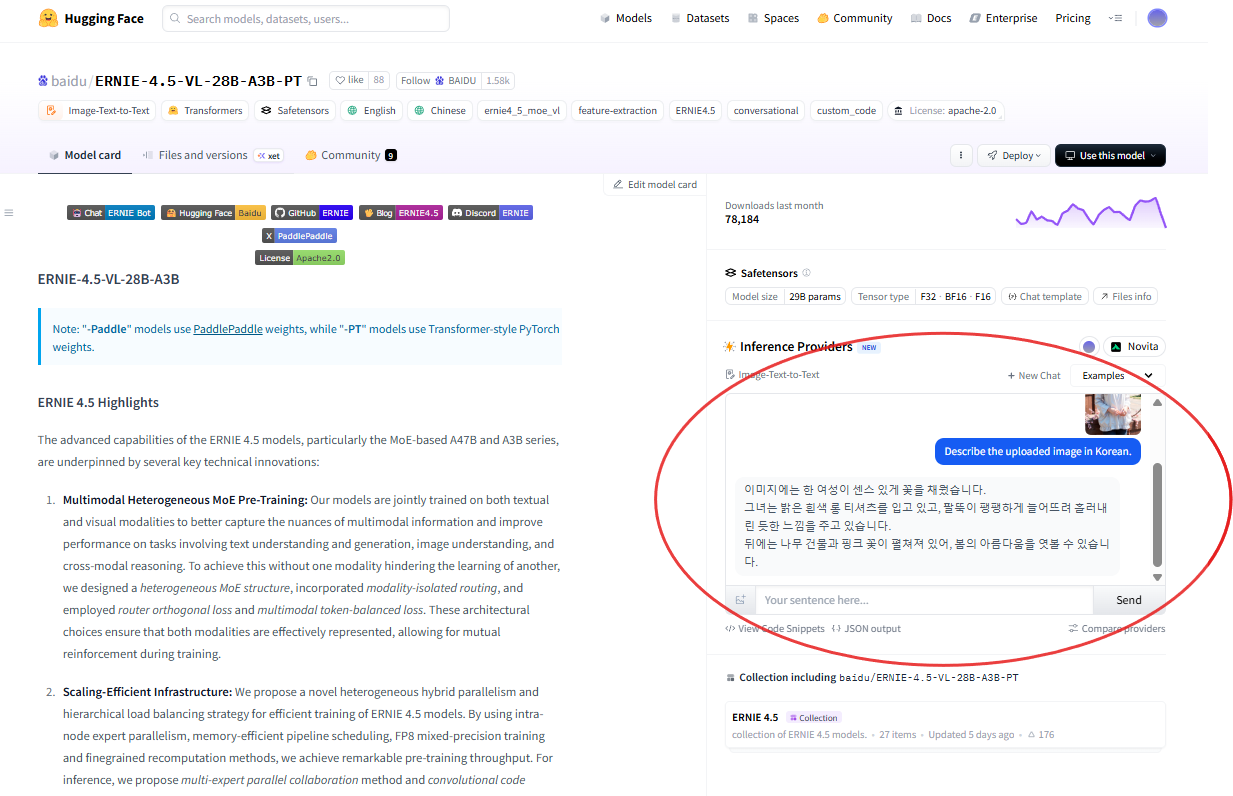This screenshot has width=1233, height=796.
Task: Send the chat message
Action: point(1129,600)
